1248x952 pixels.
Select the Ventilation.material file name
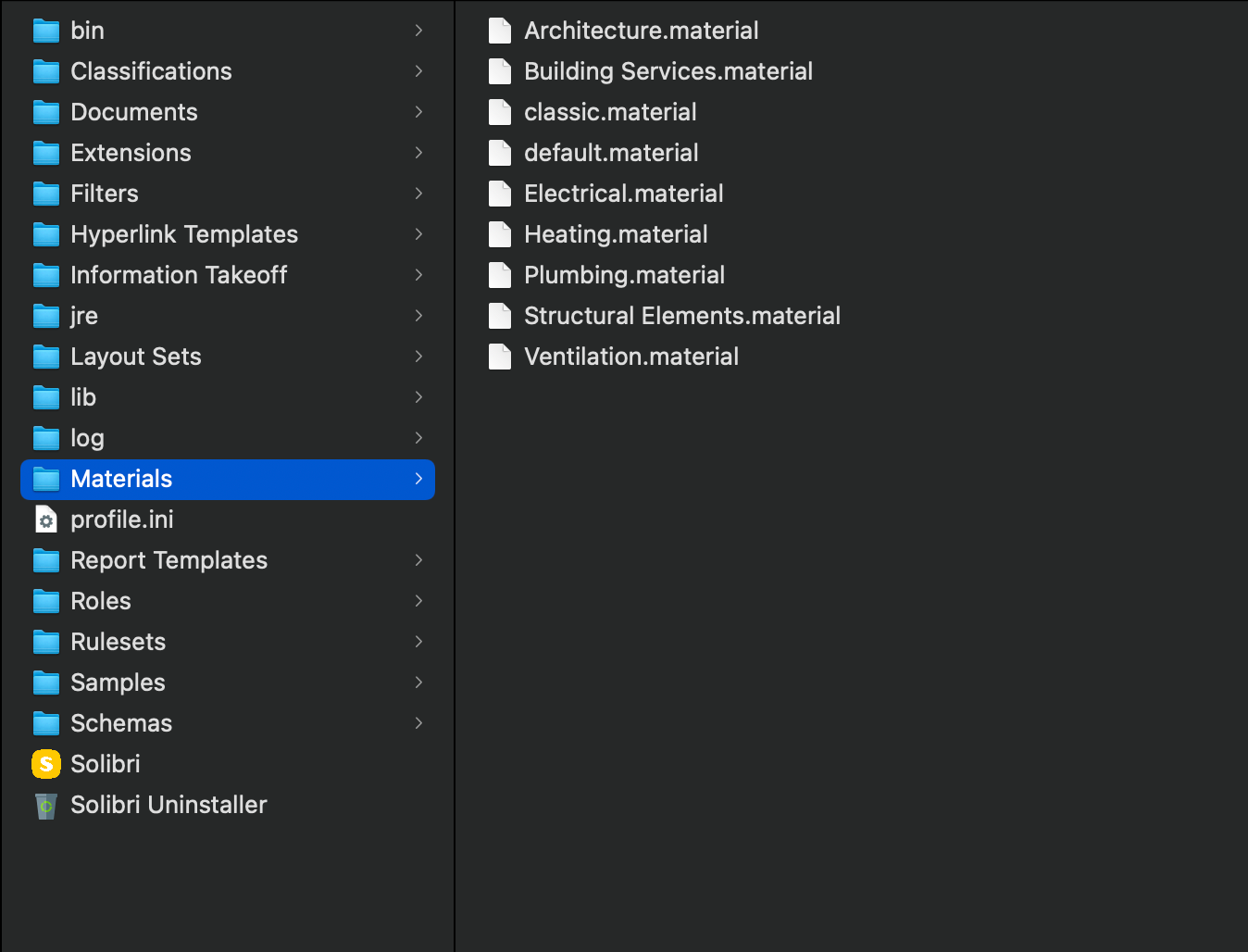(x=631, y=357)
